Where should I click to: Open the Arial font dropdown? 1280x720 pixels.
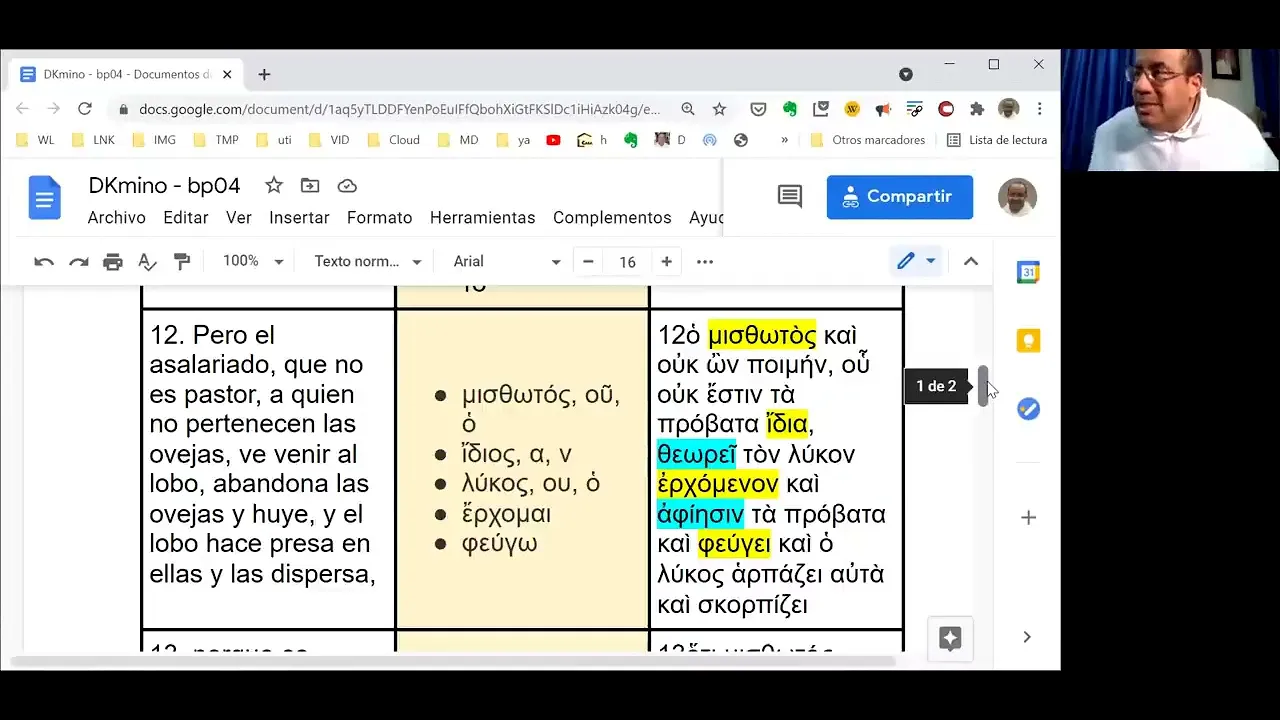click(x=507, y=261)
